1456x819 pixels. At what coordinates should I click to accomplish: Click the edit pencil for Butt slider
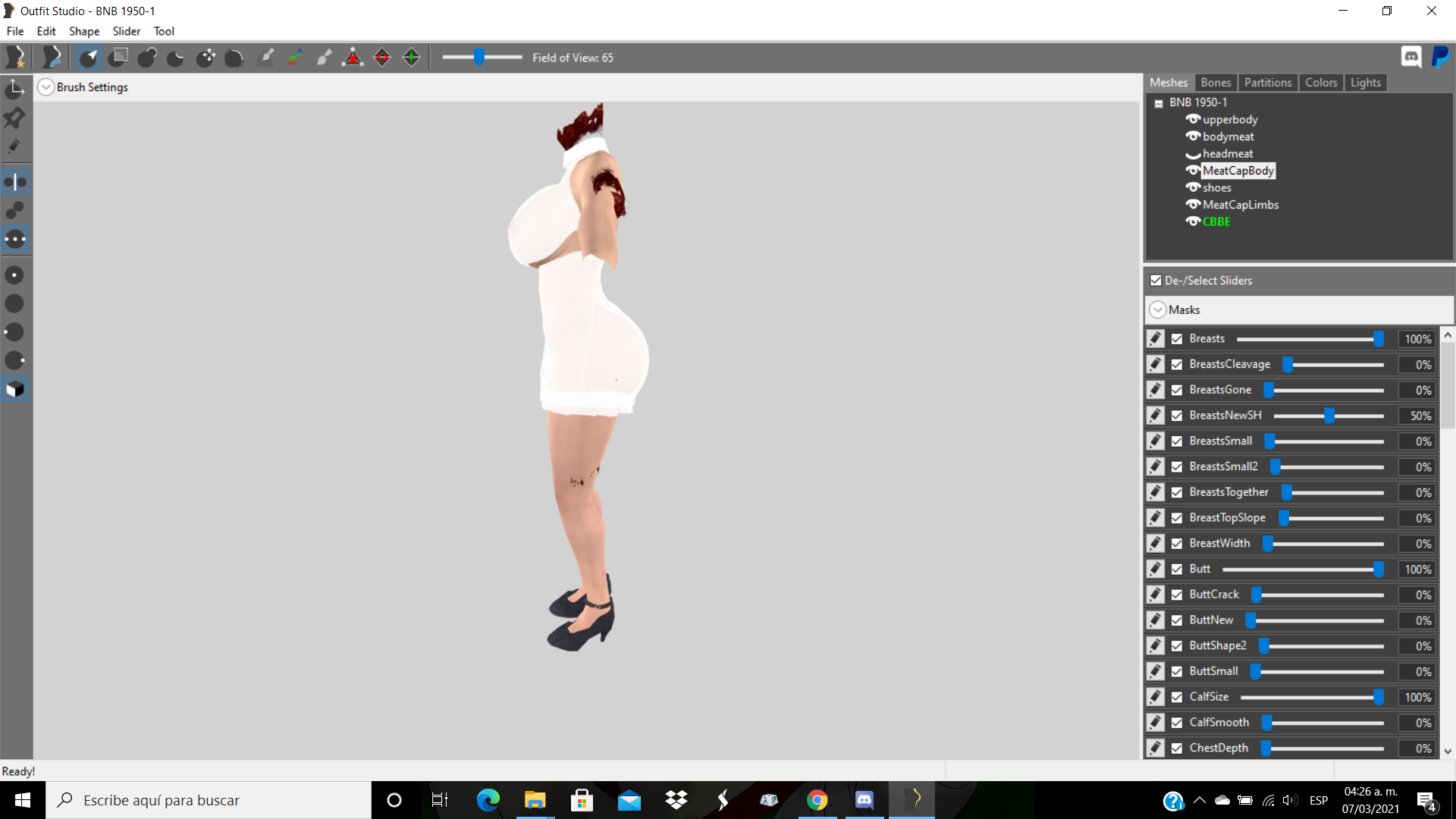(x=1156, y=569)
